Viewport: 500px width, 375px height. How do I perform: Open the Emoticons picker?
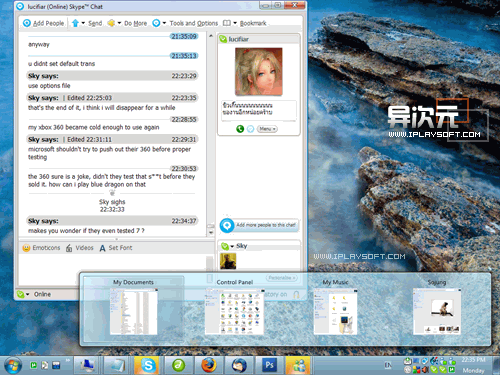tap(41, 248)
